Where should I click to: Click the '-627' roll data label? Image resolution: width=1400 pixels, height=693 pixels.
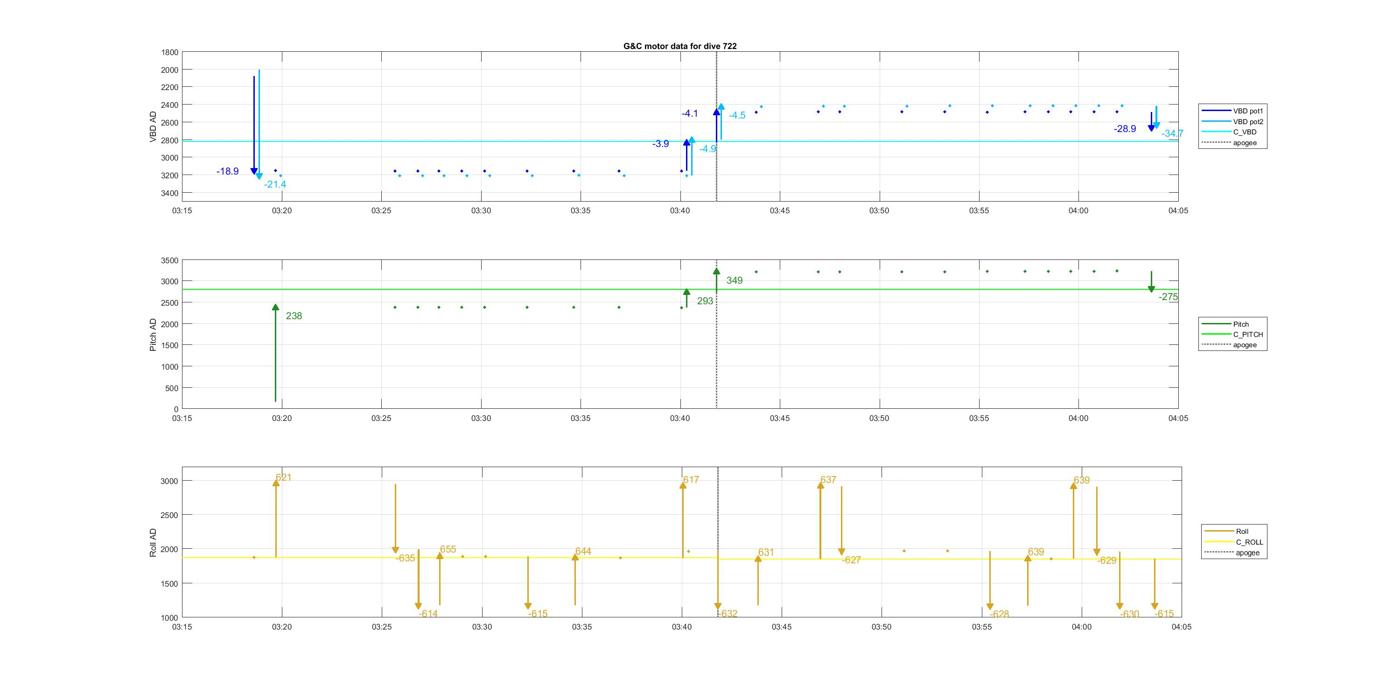tap(851, 560)
